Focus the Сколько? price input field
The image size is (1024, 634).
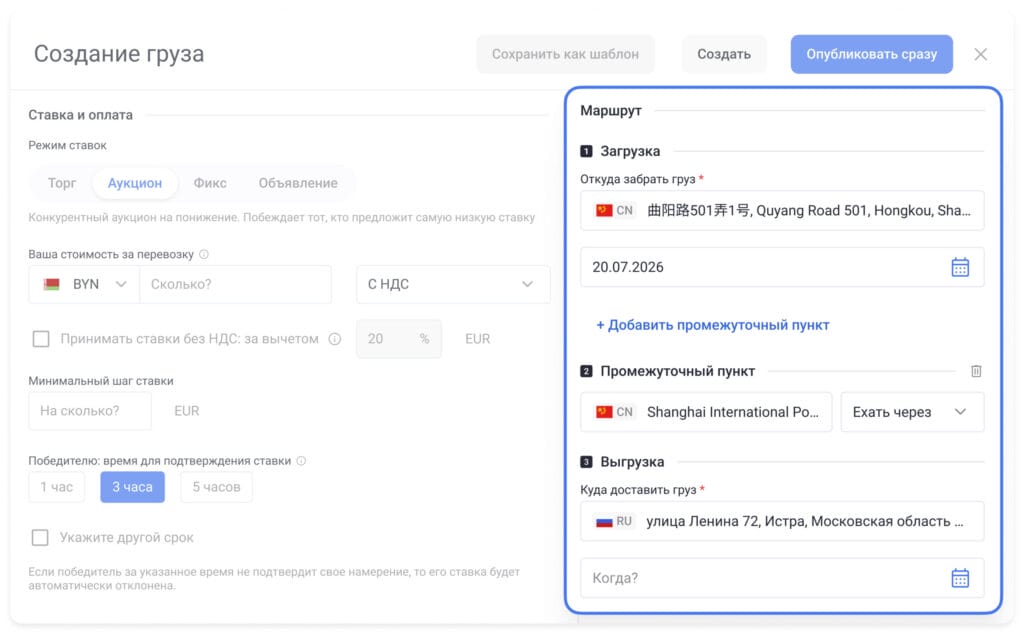pos(235,284)
